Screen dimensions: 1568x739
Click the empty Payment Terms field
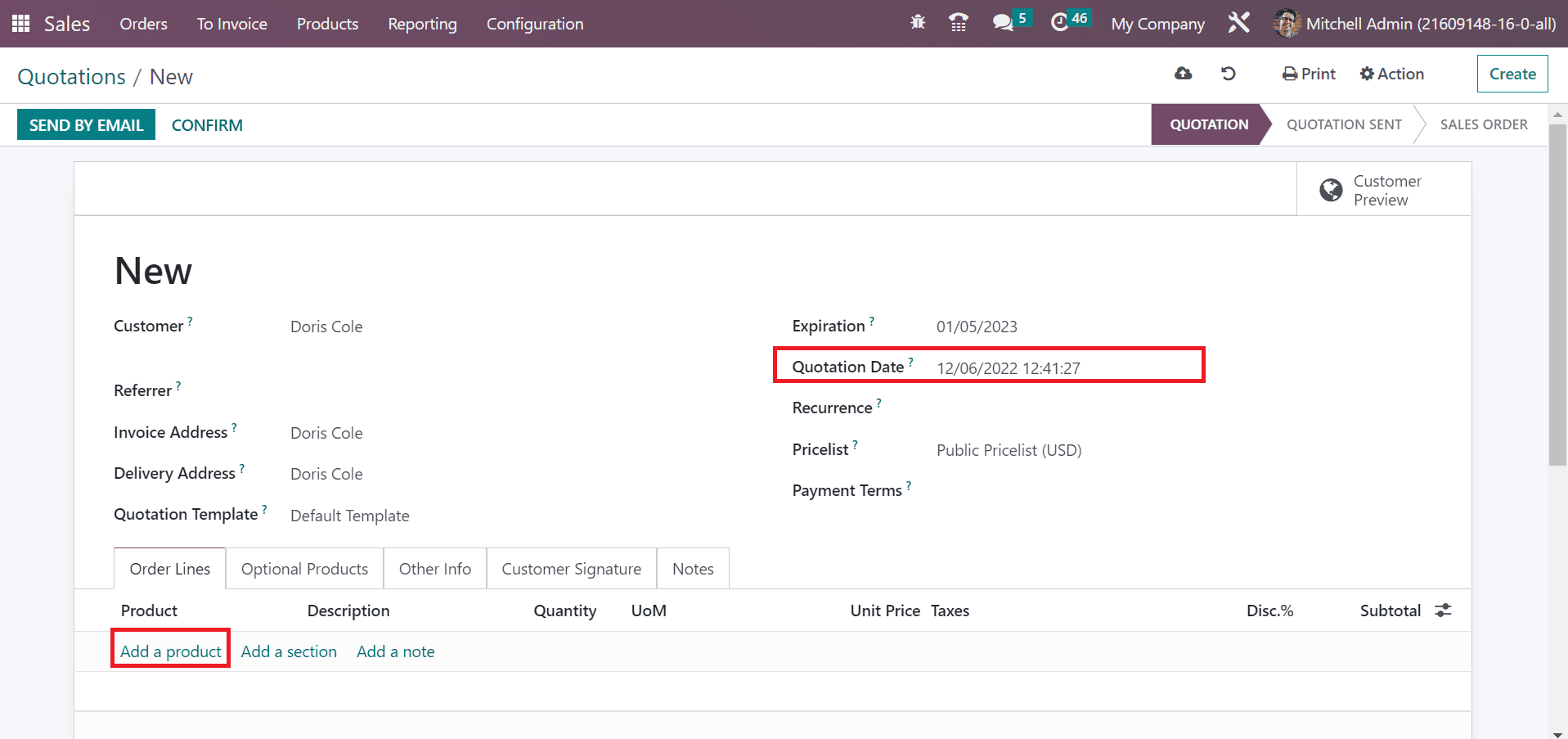(1182, 491)
